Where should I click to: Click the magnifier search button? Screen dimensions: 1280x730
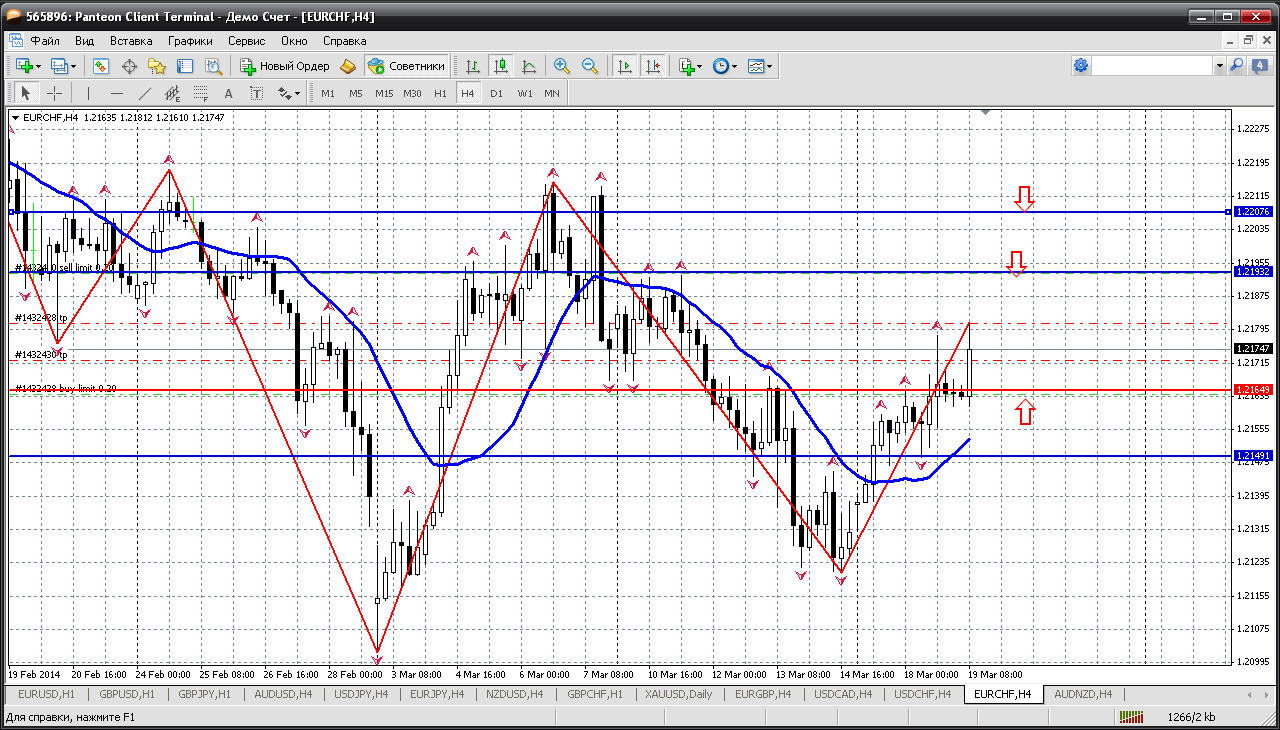[x=1236, y=66]
